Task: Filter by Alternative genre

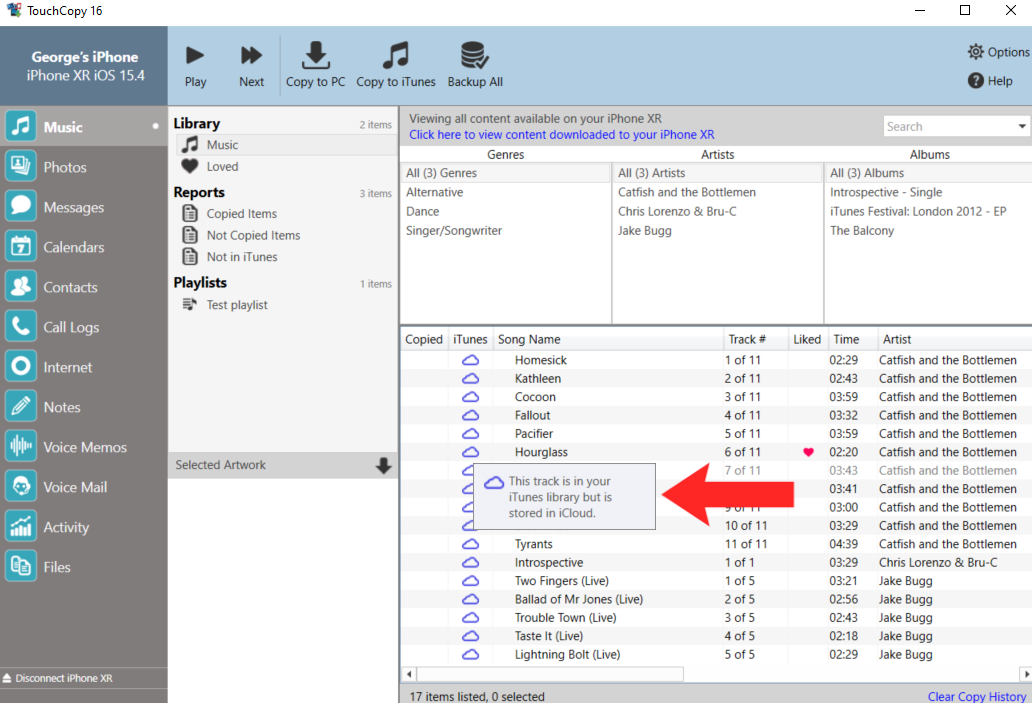Action: tap(434, 192)
